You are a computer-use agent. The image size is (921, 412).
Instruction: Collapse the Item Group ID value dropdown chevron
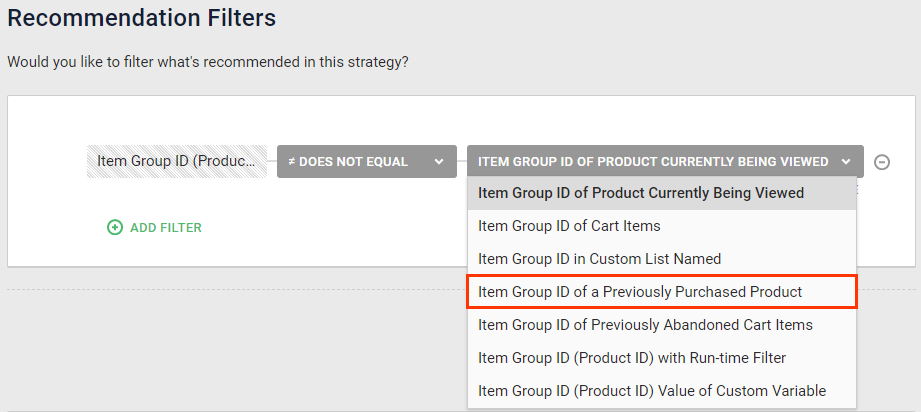pos(846,162)
